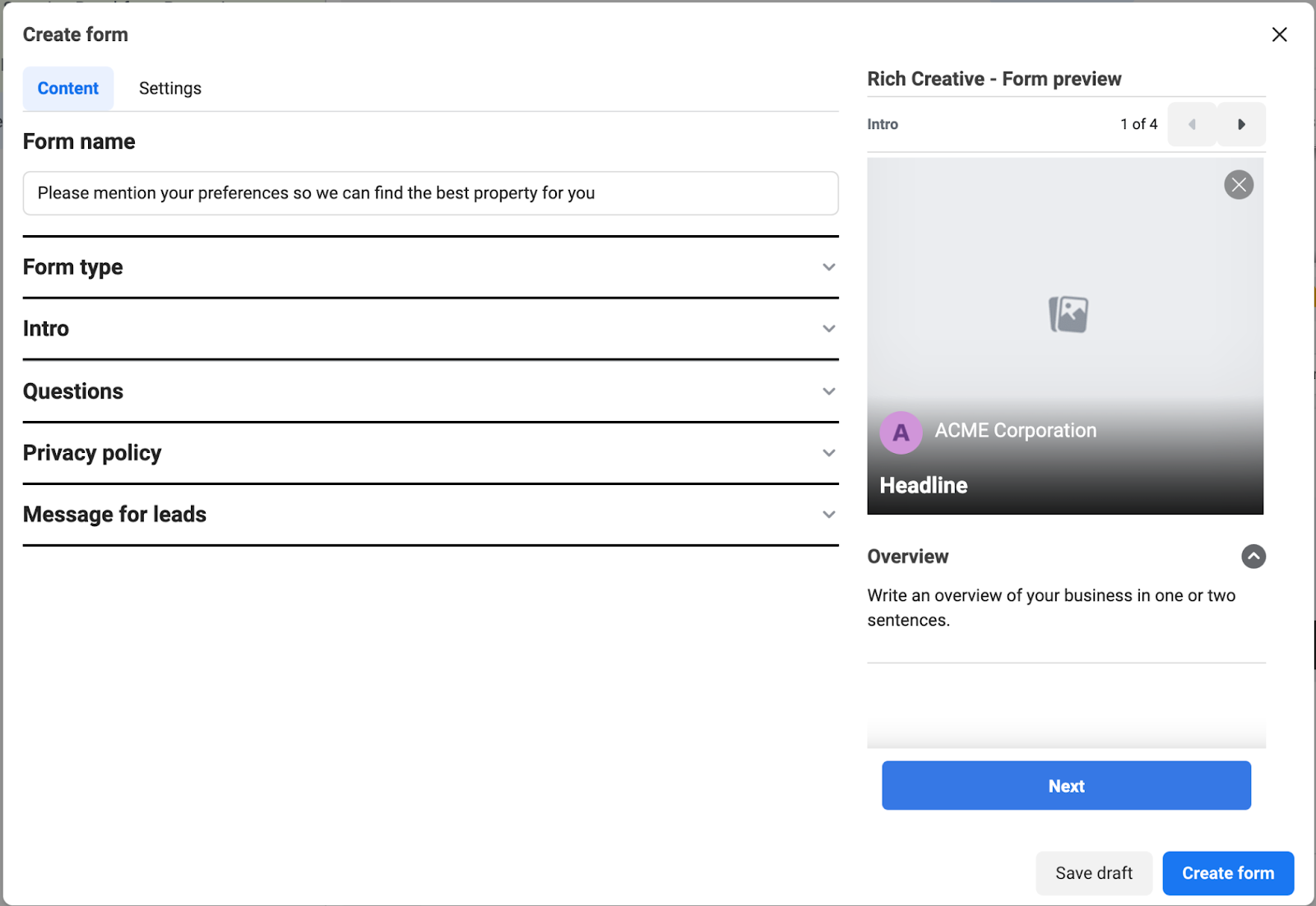1316x906 pixels.
Task: Go to the previous preview page arrow
Action: click(x=1192, y=124)
